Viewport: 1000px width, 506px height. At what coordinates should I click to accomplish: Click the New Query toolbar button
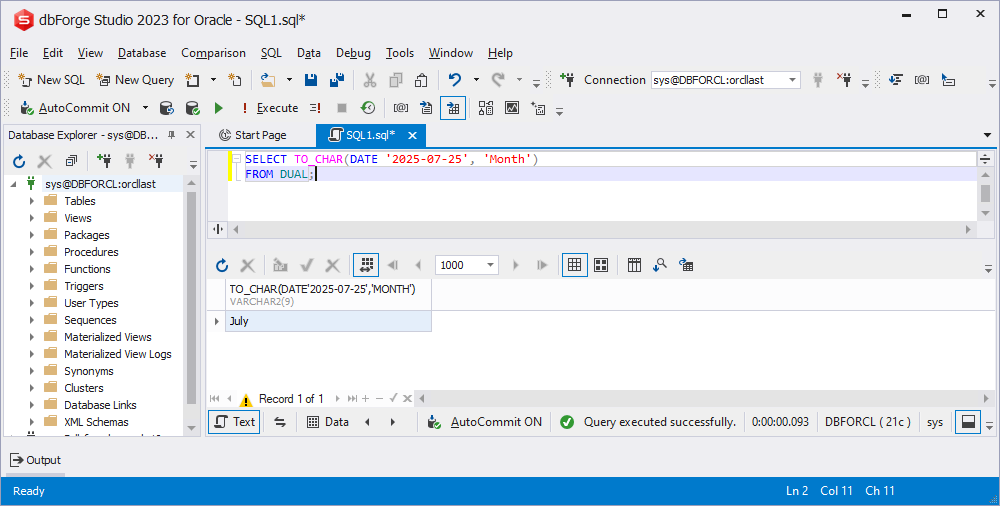coord(135,80)
